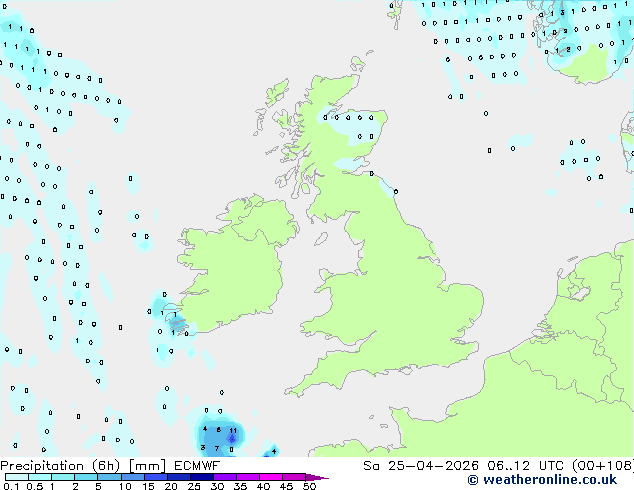Click the 45 to 50 mm legend swatch
Screen dimensions: 634x490
294,477
